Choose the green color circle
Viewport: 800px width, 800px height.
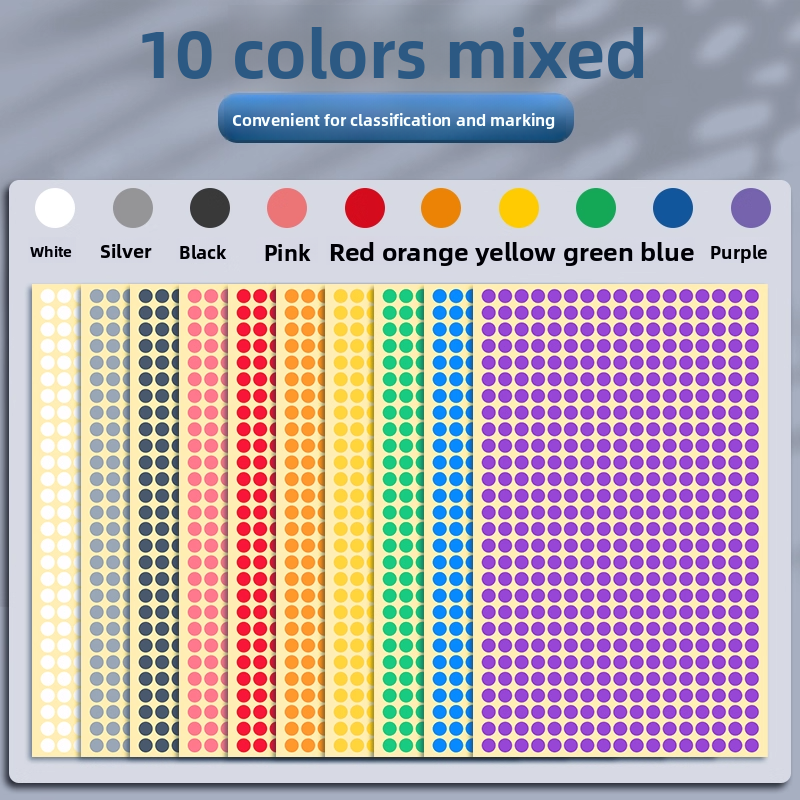click(x=596, y=208)
